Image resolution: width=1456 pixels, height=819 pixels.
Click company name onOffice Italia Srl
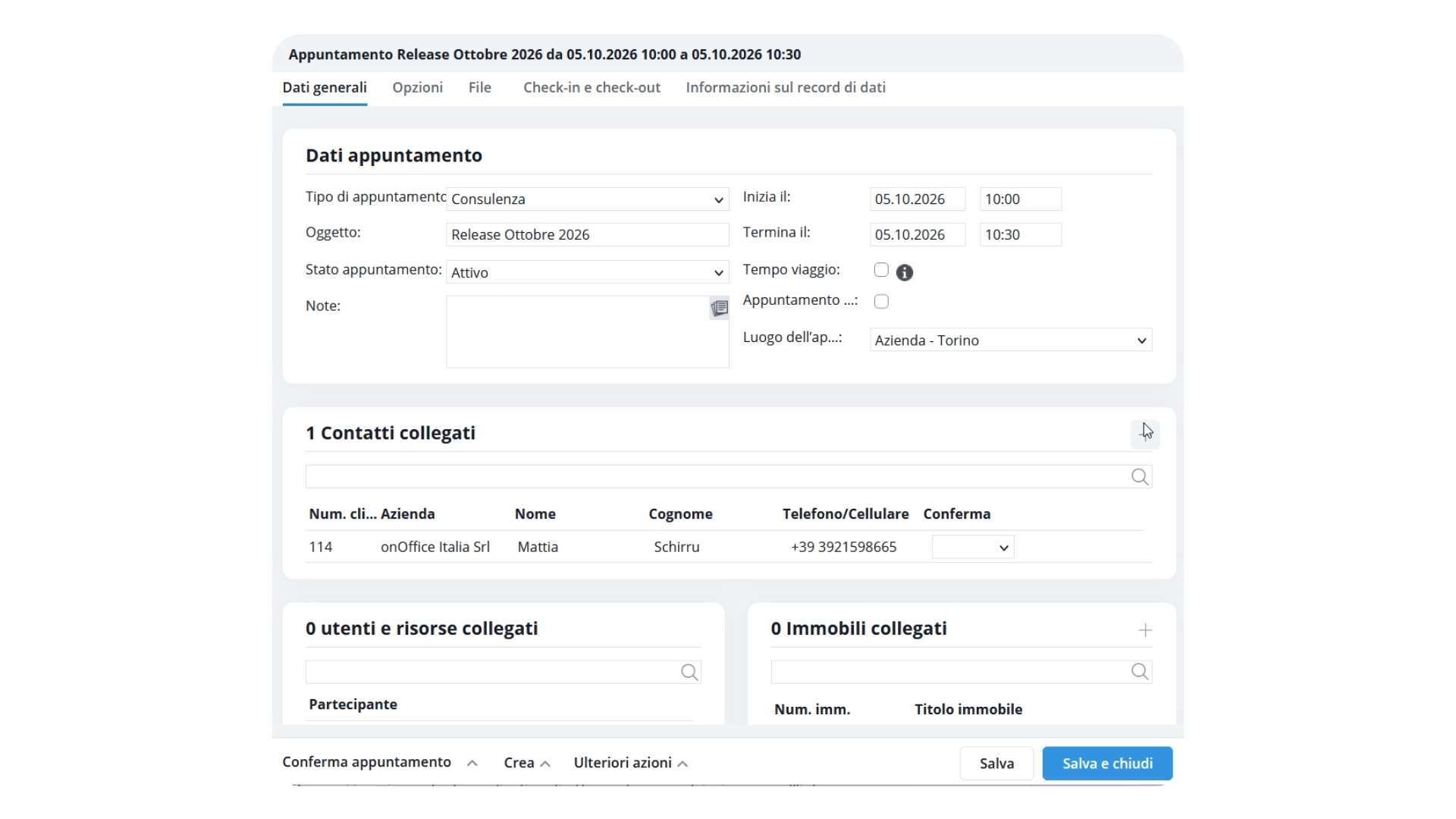point(435,547)
